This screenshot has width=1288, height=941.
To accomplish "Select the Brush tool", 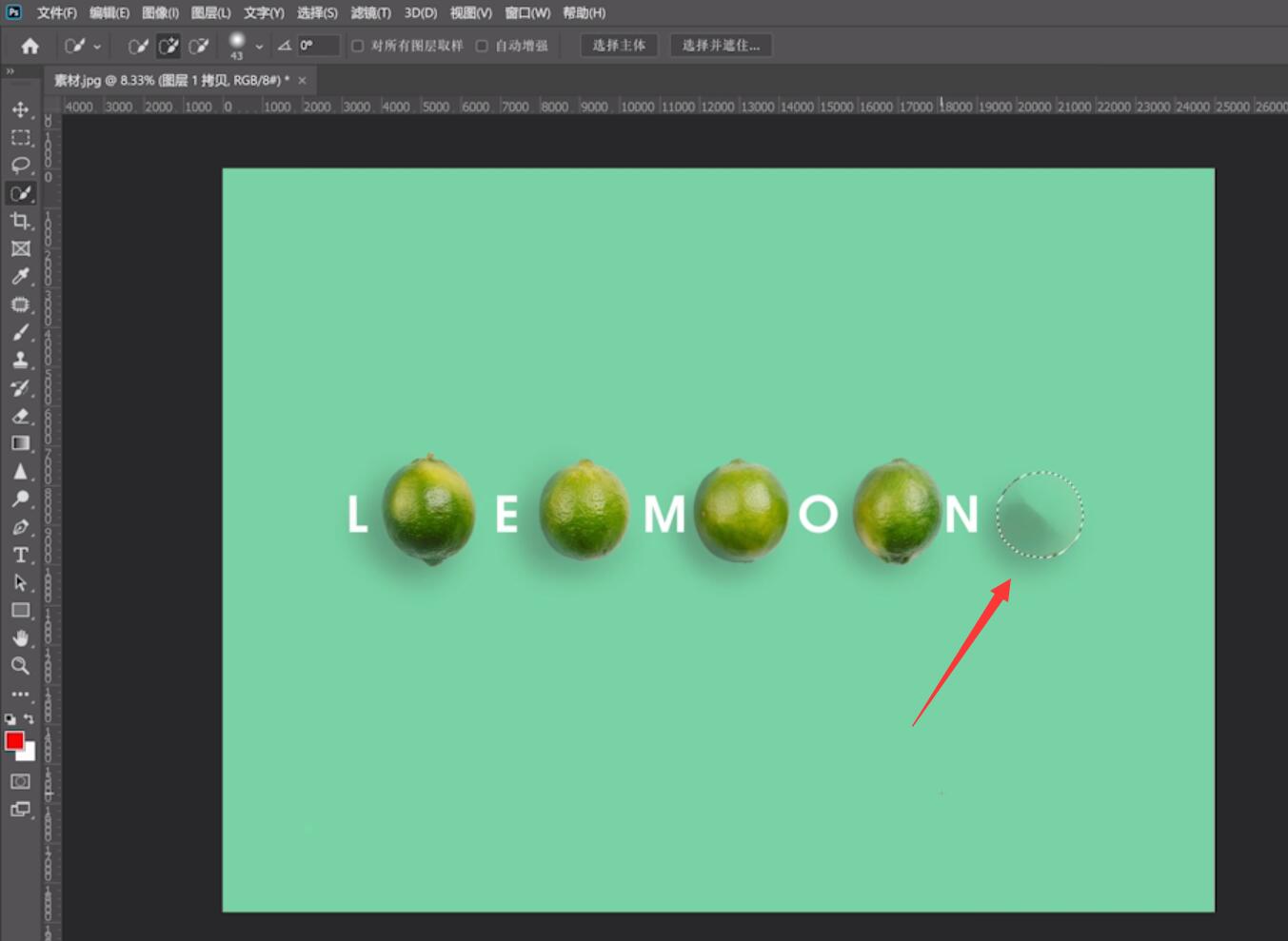I will click(20, 332).
